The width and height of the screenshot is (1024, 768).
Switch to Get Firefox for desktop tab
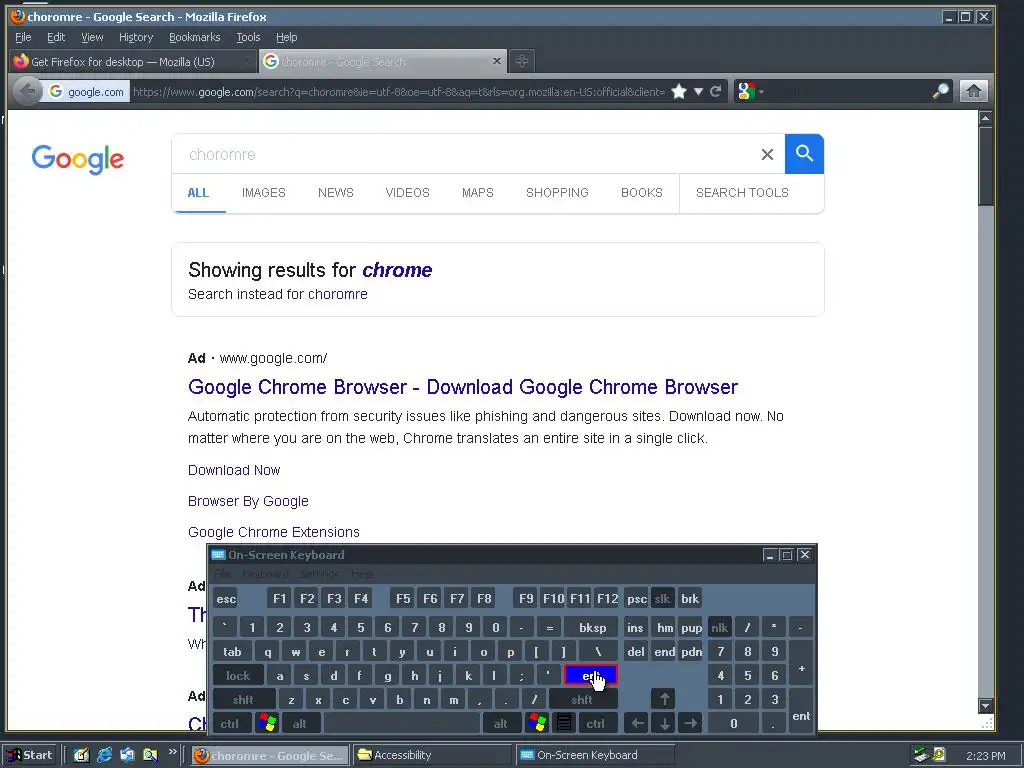[133, 61]
